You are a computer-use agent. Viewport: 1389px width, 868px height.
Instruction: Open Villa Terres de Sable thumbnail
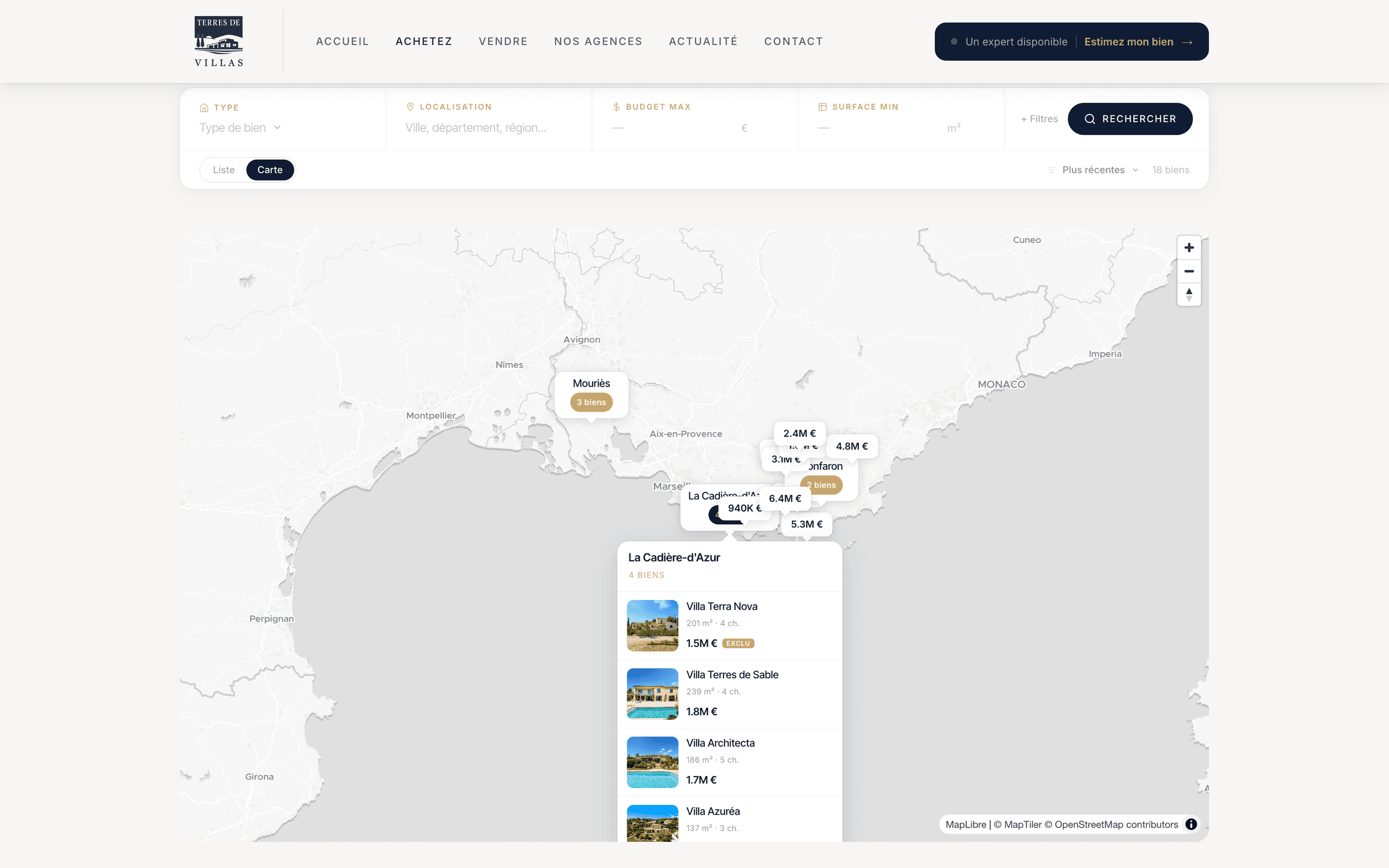point(652,694)
